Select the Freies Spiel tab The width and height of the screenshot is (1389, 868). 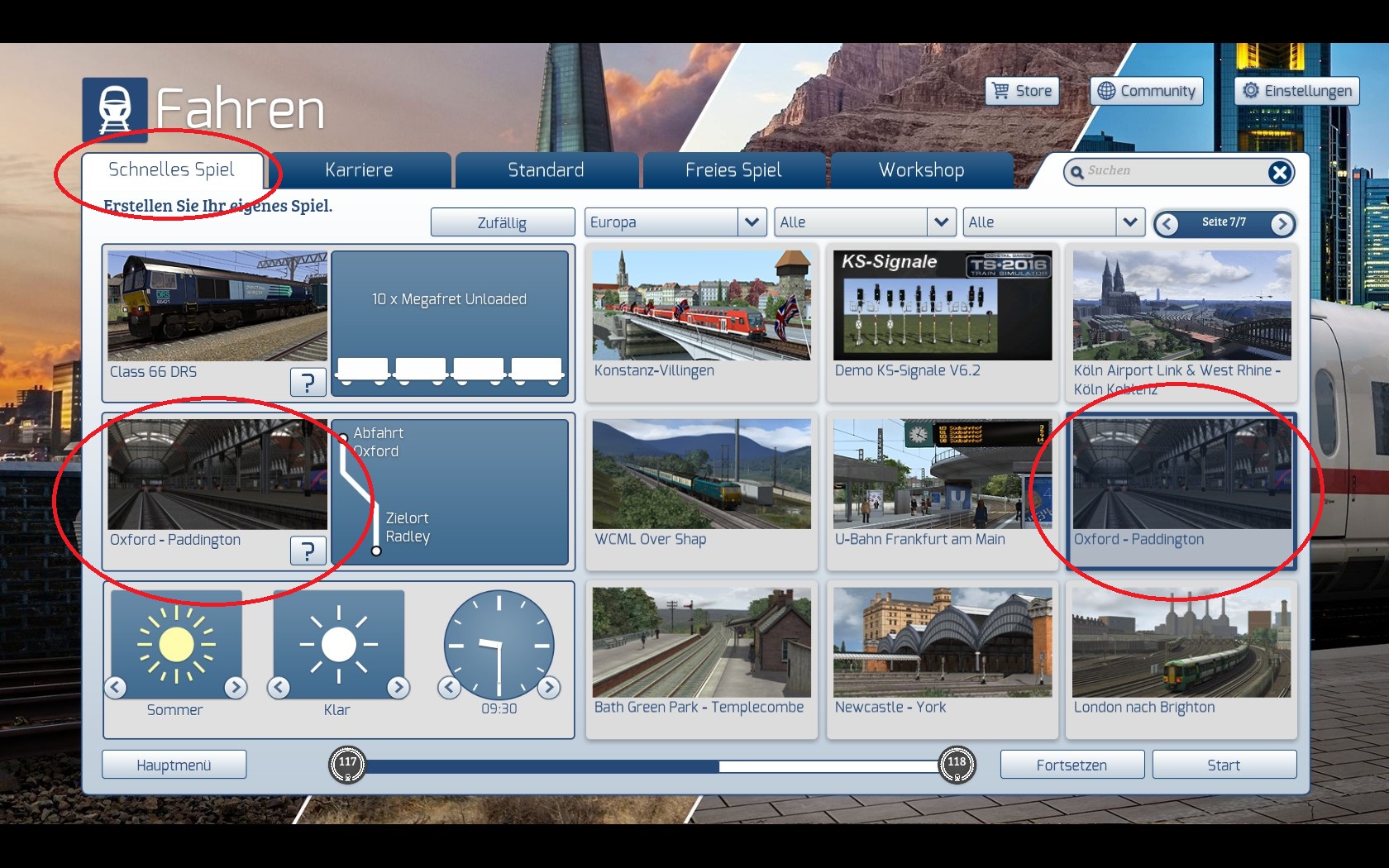[x=733, y=170]
